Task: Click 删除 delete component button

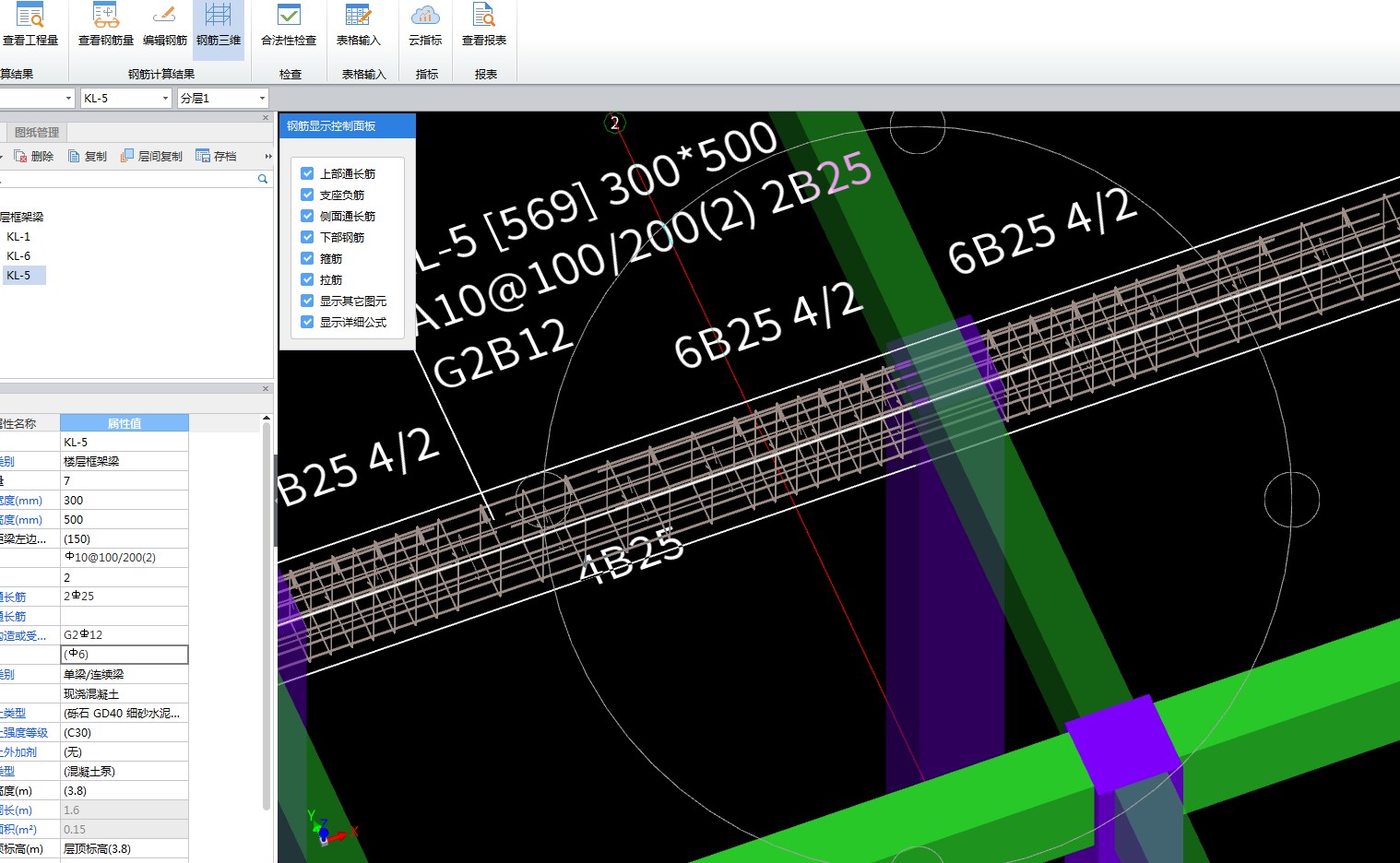Action: pyautogui.click(x=34, y=157)
